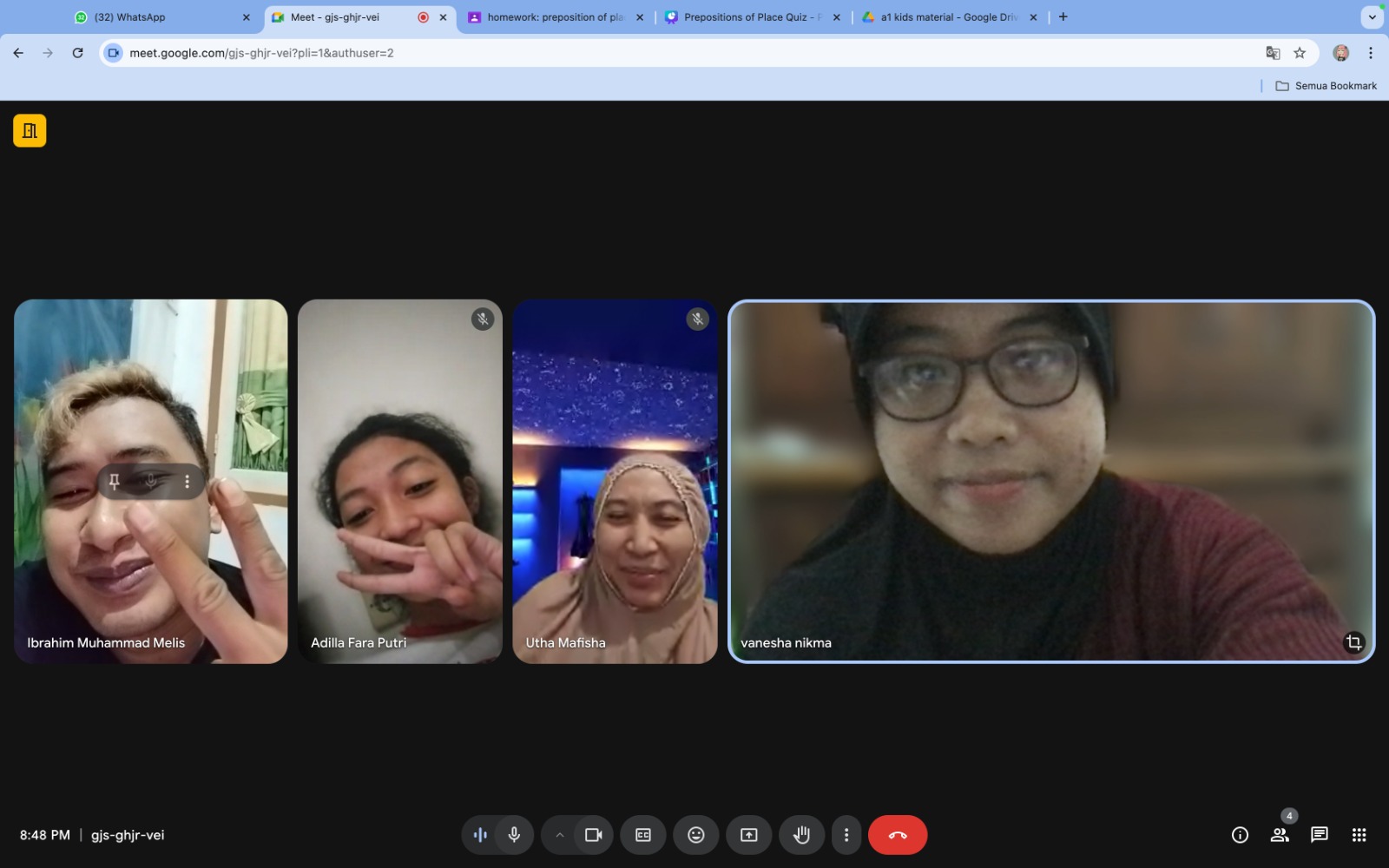Toggle the microphone mute button
The height and width of the screenshot is (868, 1389).
pyautogui.click(x=514, y=835)
